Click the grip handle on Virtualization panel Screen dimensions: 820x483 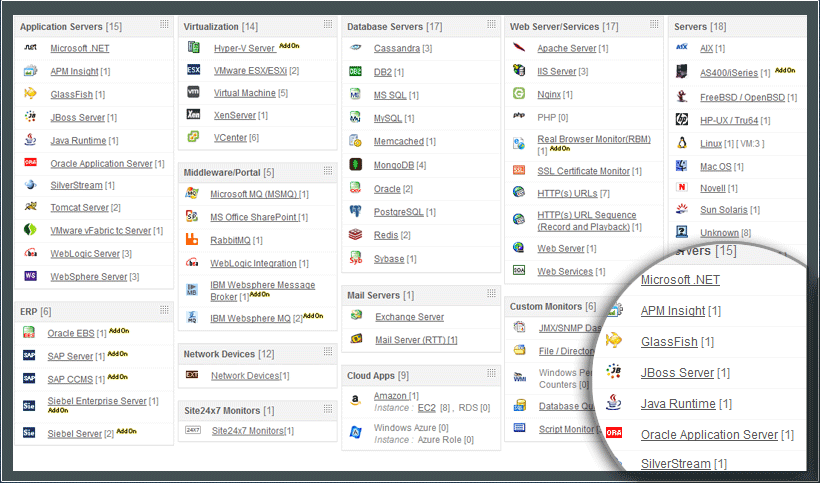click(328, 25)
